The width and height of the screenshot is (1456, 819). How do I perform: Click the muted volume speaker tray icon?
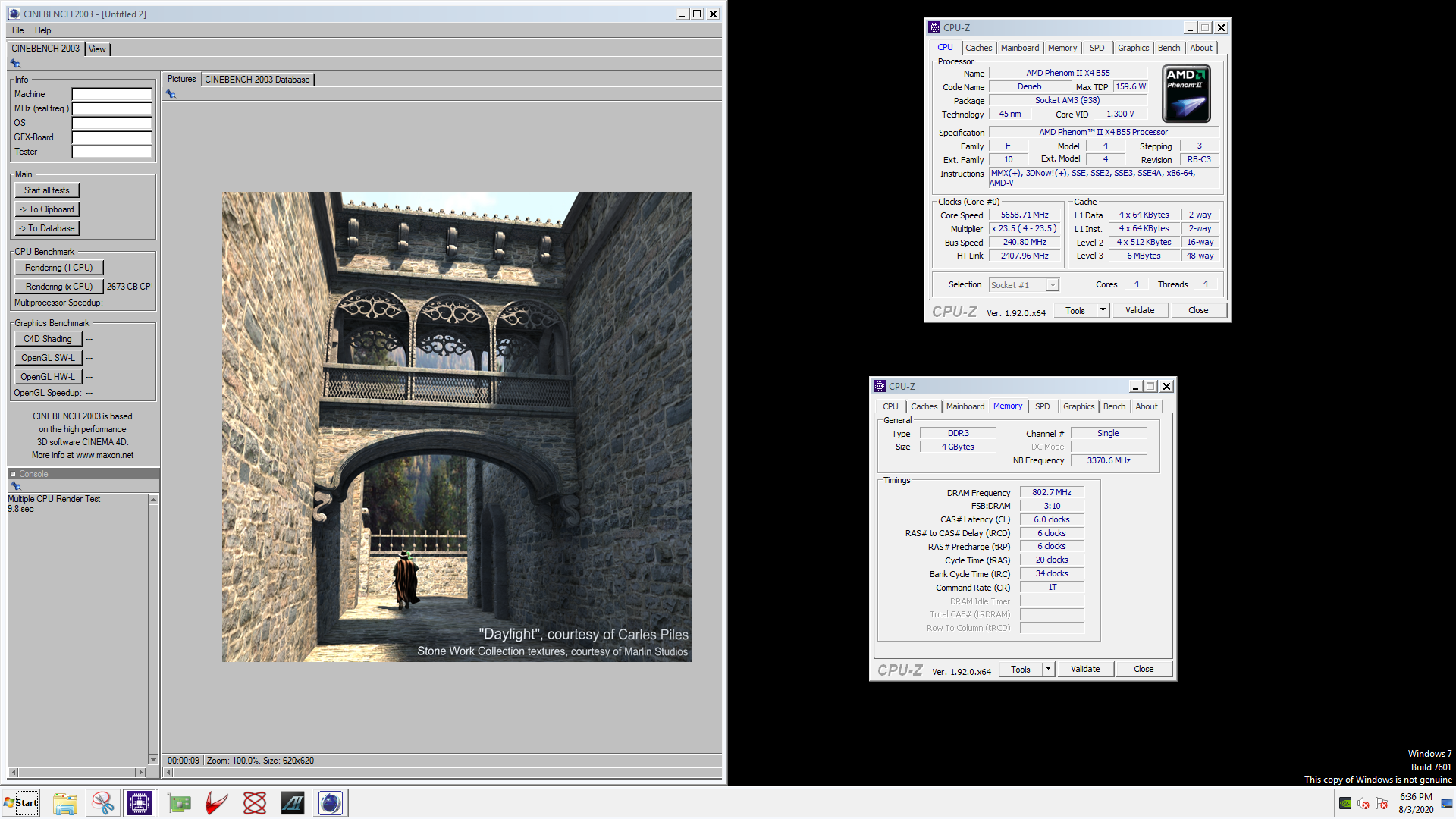point(1363,803)
